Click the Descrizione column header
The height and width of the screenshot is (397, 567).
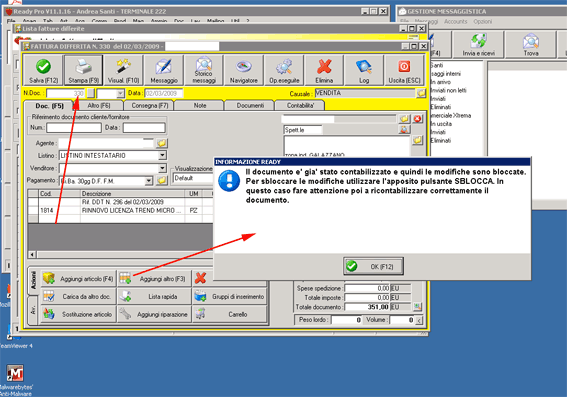(x=132, y=193)
